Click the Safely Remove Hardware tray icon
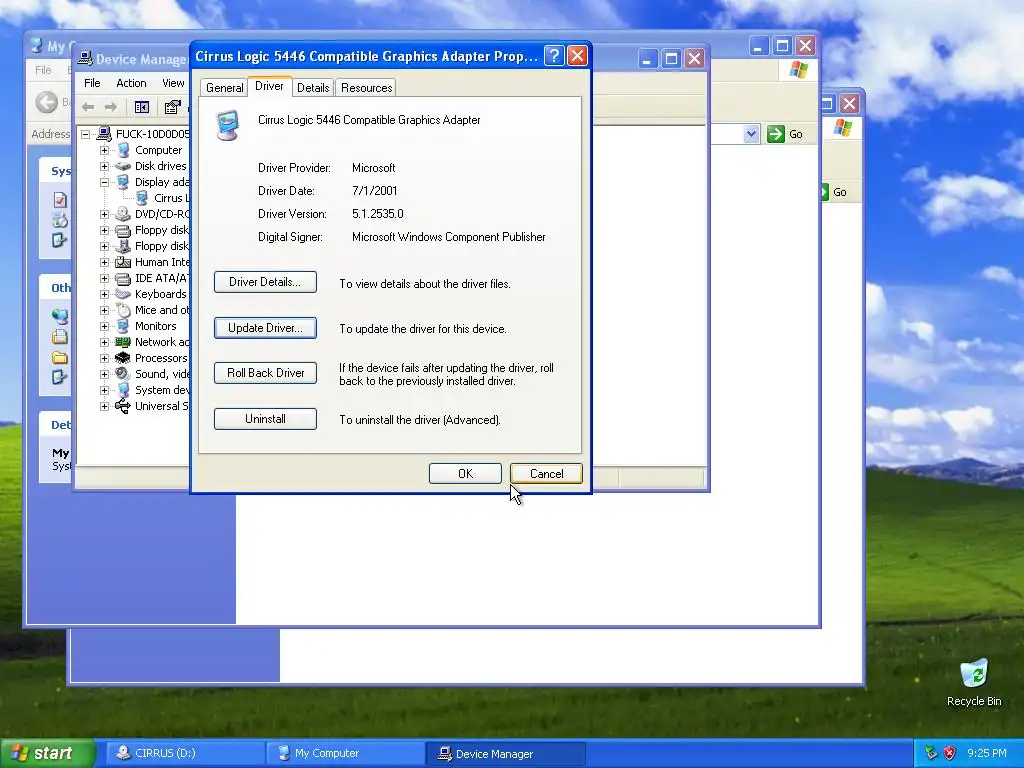The height and width of the screenshot is (768, 1024). (931, 753)
